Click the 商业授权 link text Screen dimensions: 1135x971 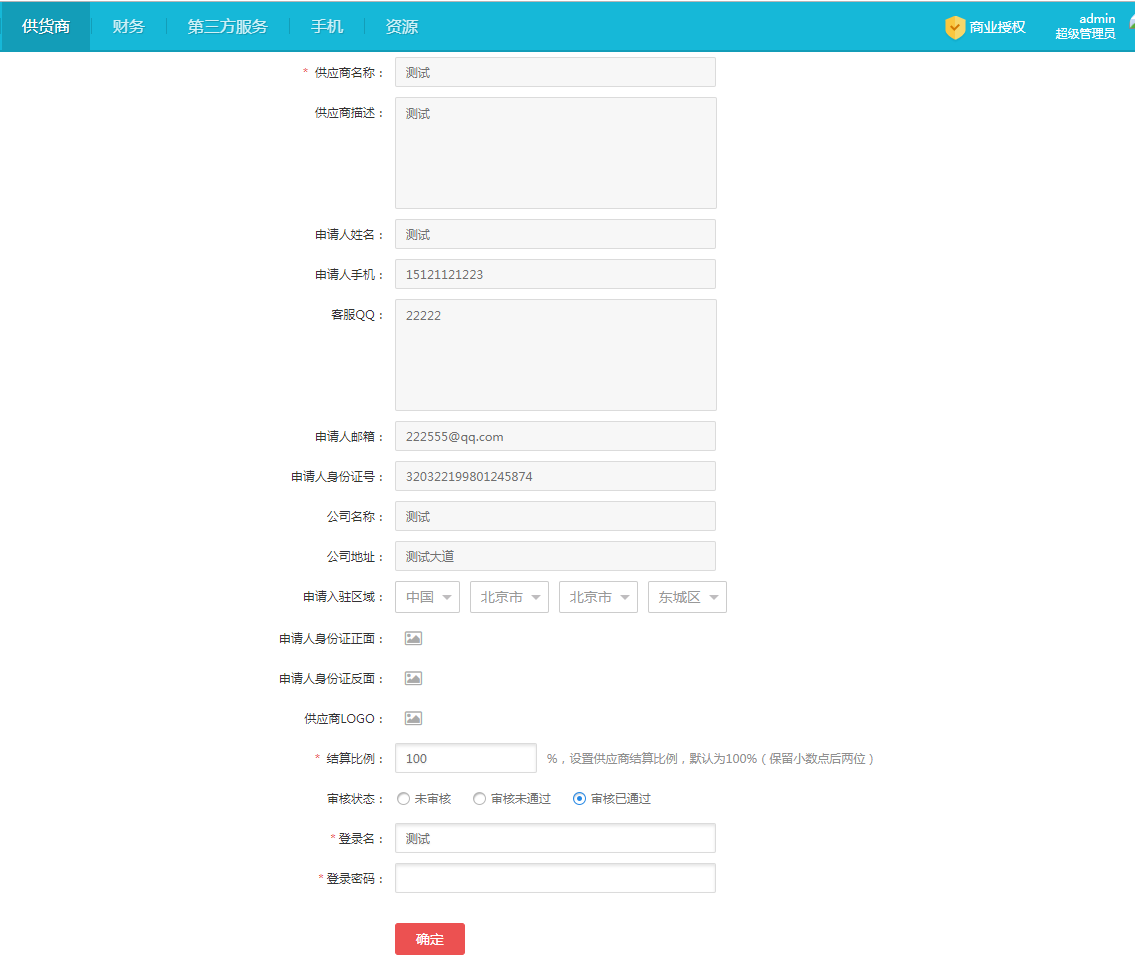tap(997, 28)
